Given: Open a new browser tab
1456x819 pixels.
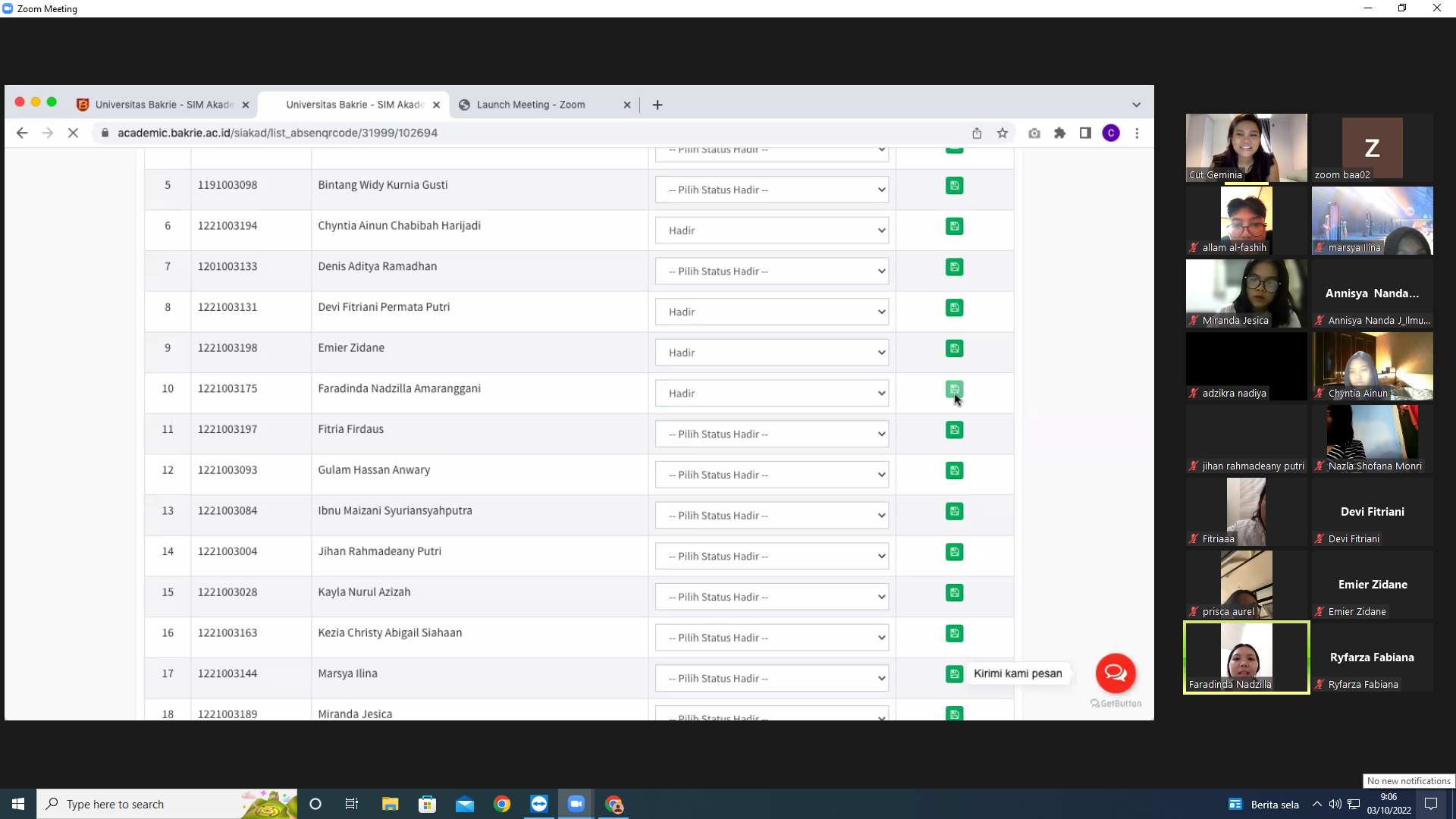Looking at the screenshot, I should [x=657, y=105].
